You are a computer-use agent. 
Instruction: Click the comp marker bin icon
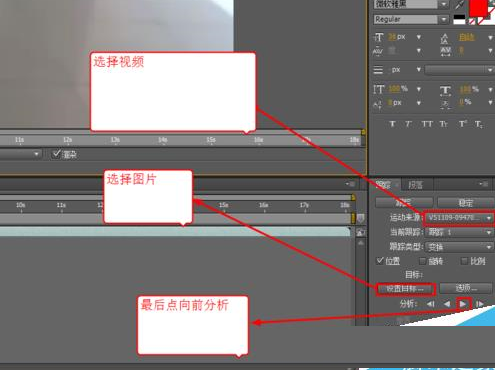point(361,219)
